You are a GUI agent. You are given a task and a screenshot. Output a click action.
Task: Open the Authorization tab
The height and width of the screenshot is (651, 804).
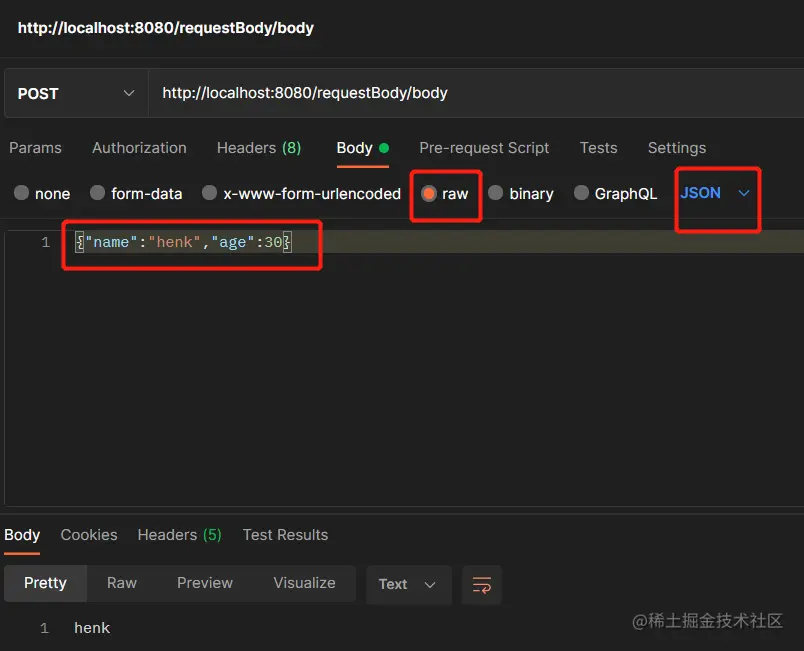click(139, 148)
